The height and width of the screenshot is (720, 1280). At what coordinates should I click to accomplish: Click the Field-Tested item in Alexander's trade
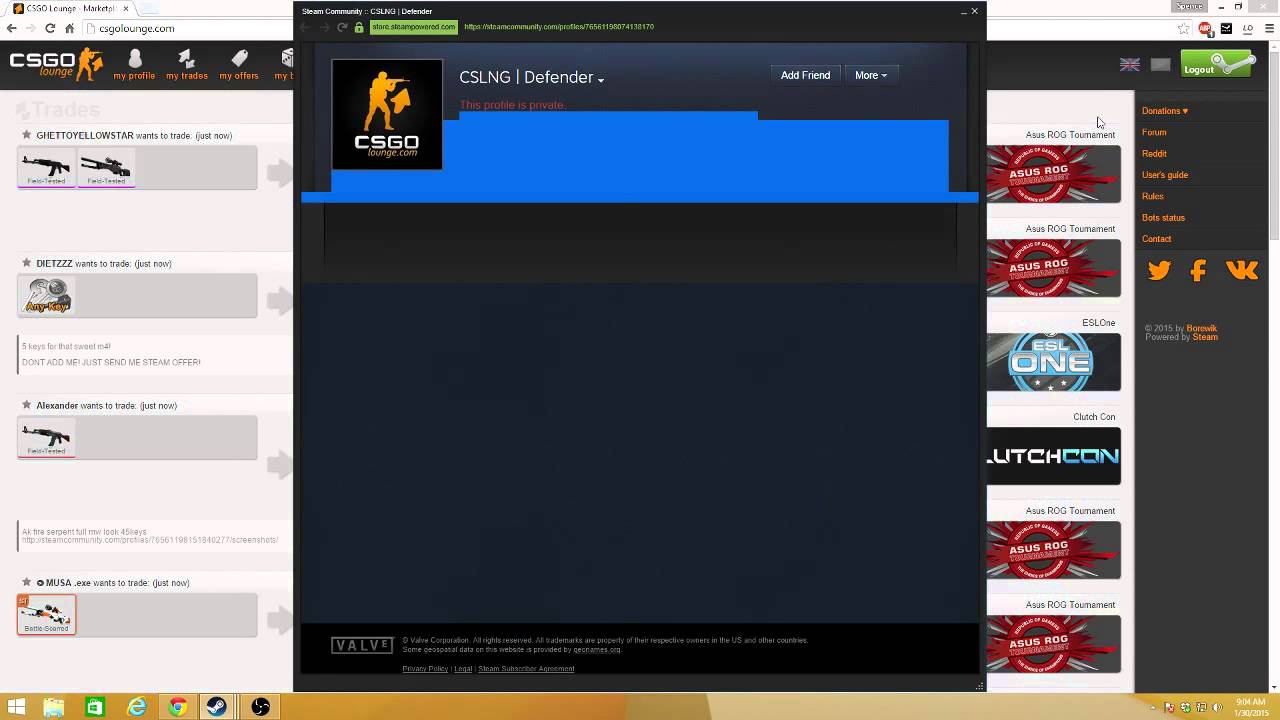click(x=47, y=438)
